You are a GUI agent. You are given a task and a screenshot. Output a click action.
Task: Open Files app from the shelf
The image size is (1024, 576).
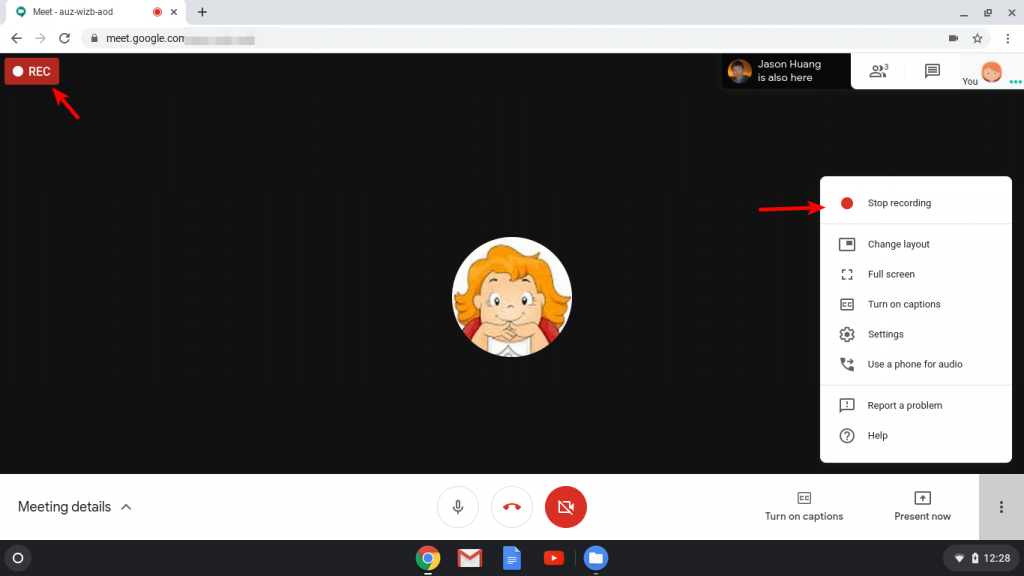point(596,558)
